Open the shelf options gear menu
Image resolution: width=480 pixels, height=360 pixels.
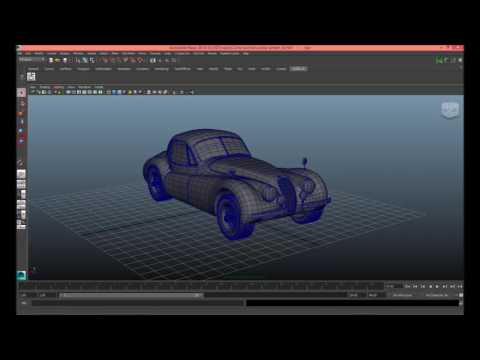click(22, 77)
